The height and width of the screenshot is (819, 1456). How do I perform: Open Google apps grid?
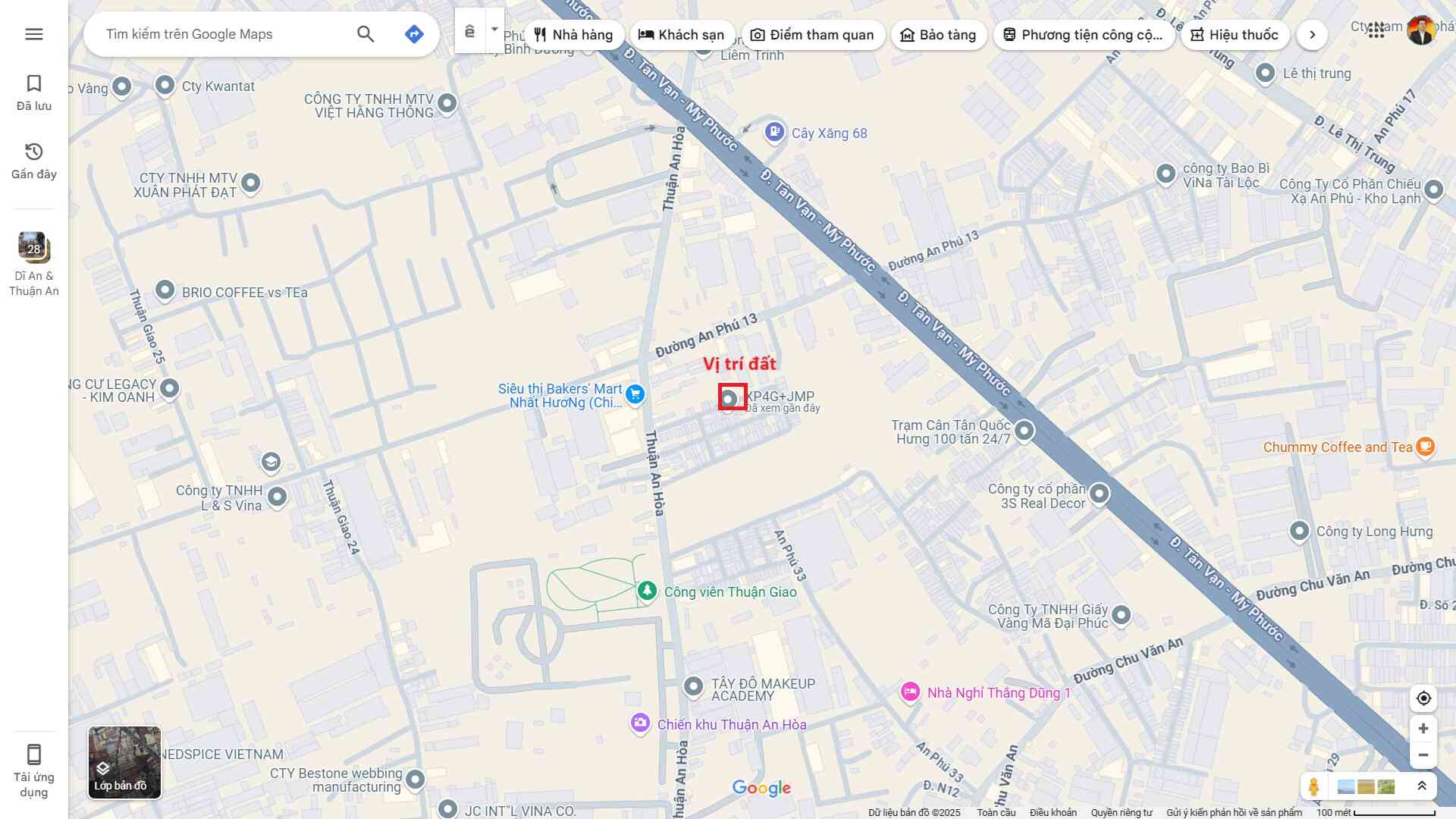1376,32
